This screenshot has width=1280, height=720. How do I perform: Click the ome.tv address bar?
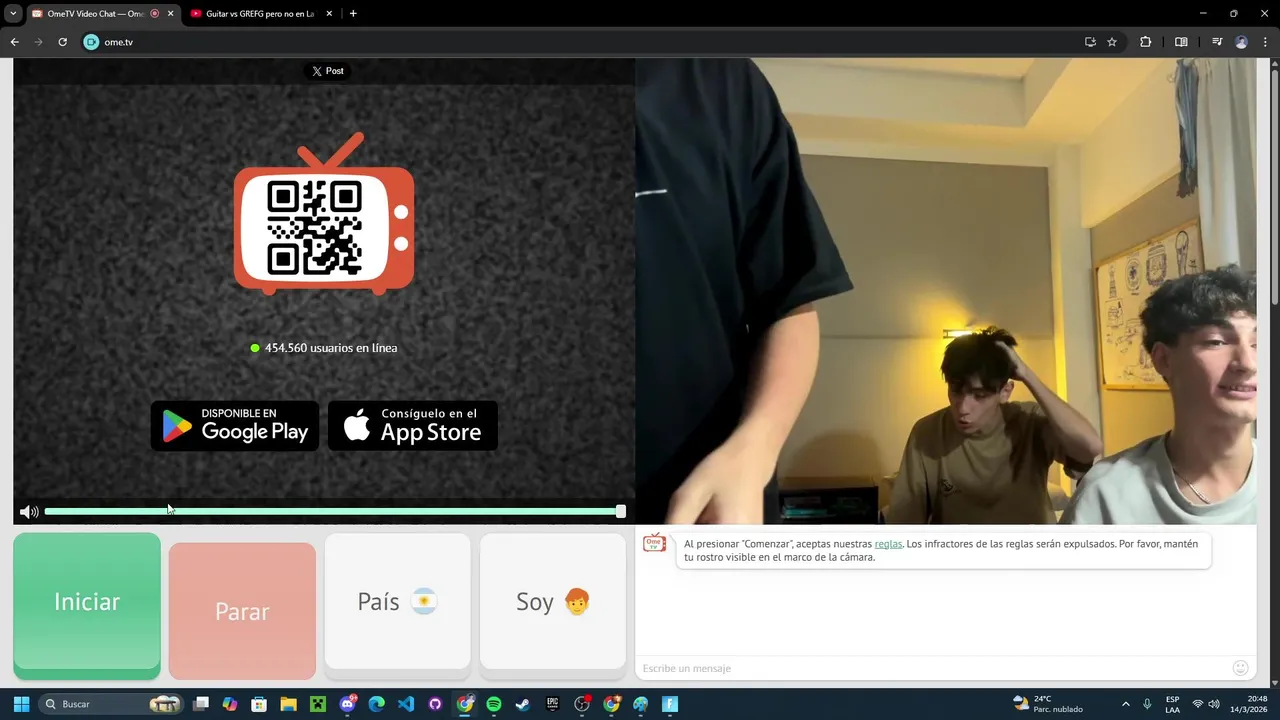tap(580, 42)
